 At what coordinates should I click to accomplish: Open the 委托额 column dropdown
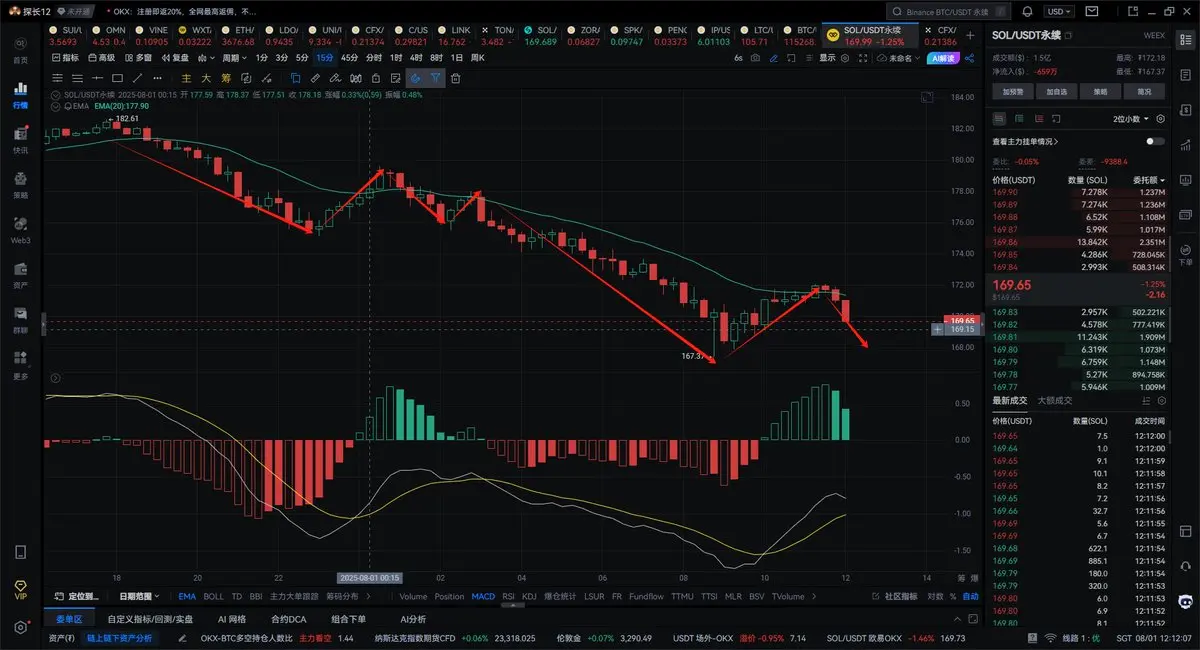point(1148,180)
